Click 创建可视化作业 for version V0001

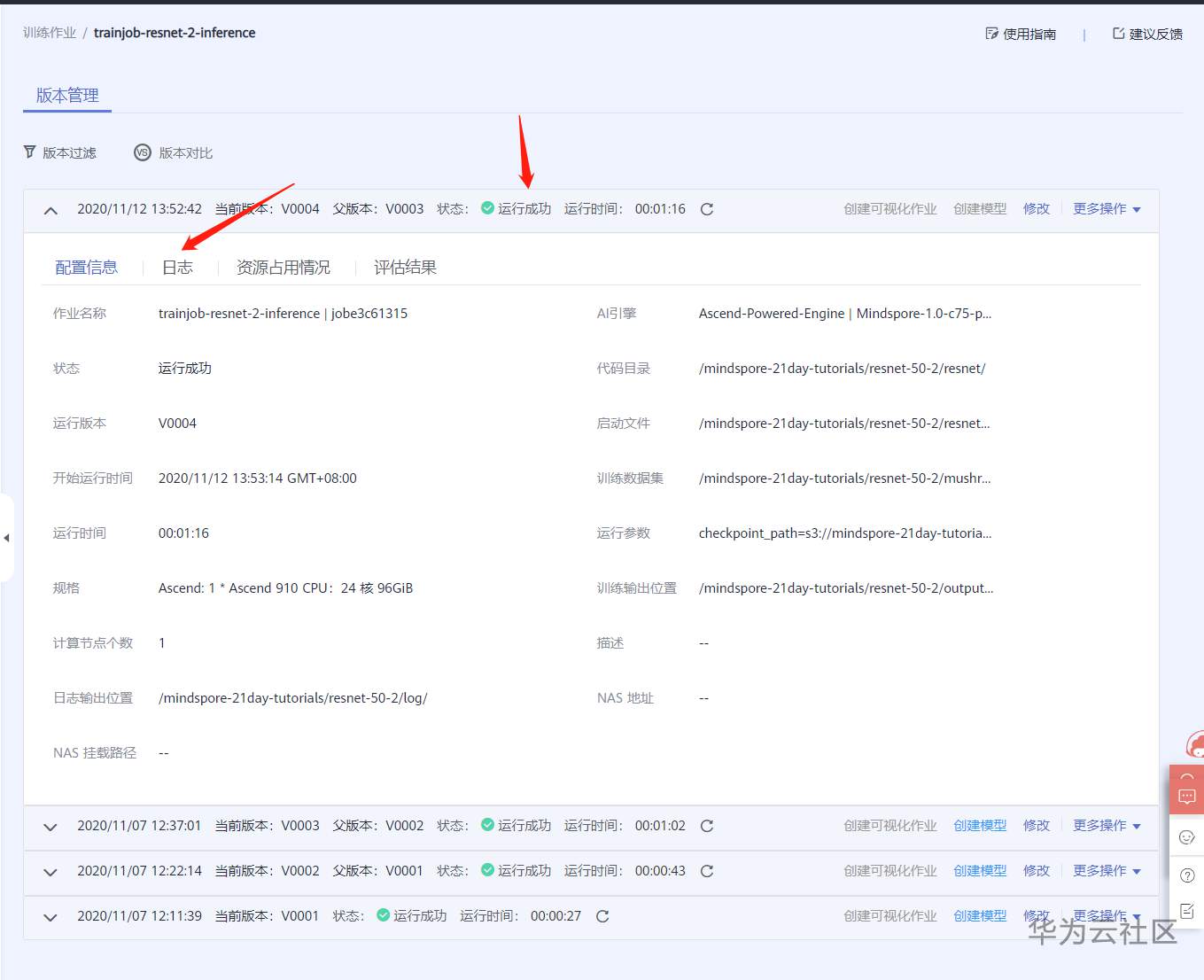[x=890, y=916]
